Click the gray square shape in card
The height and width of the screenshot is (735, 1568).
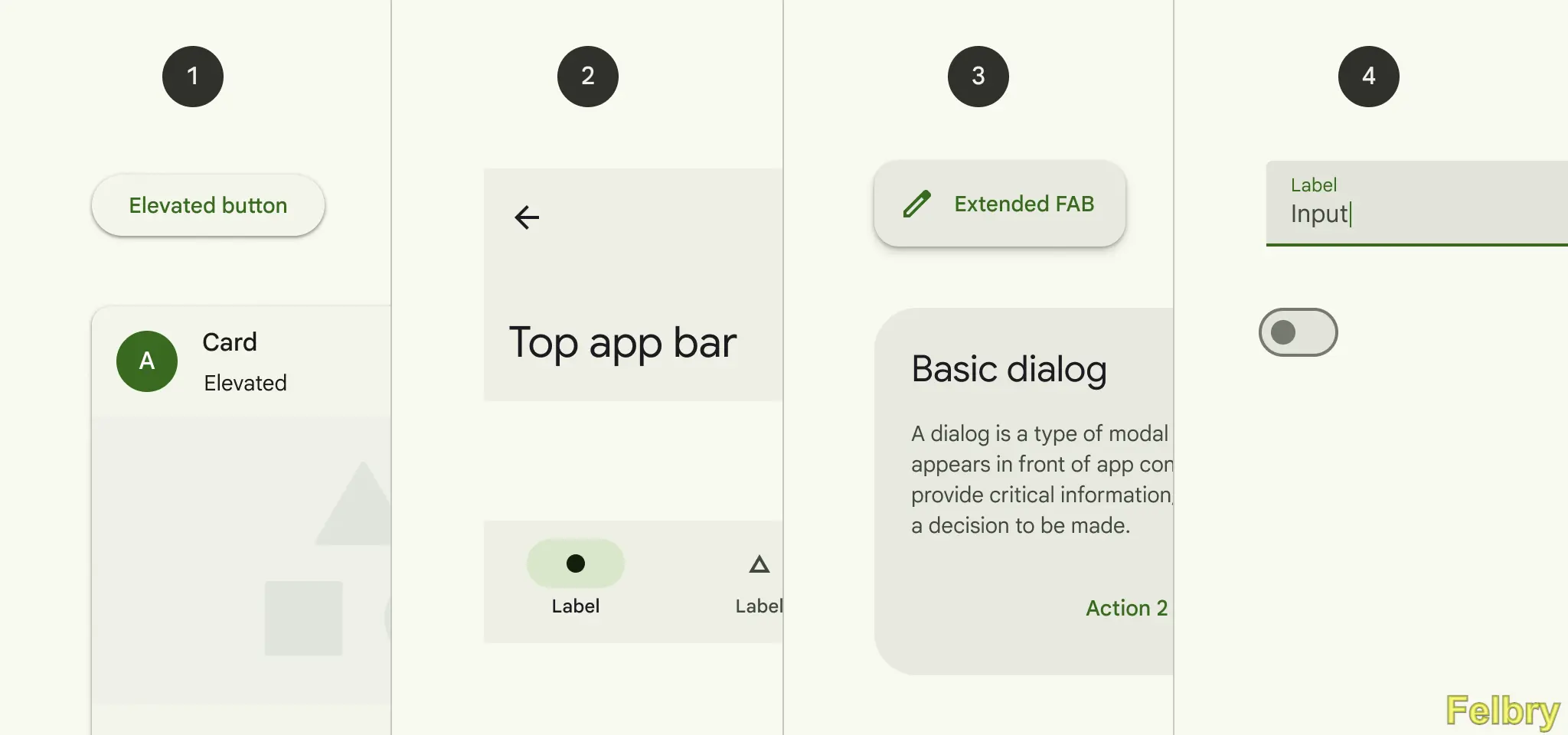point(303,618)
